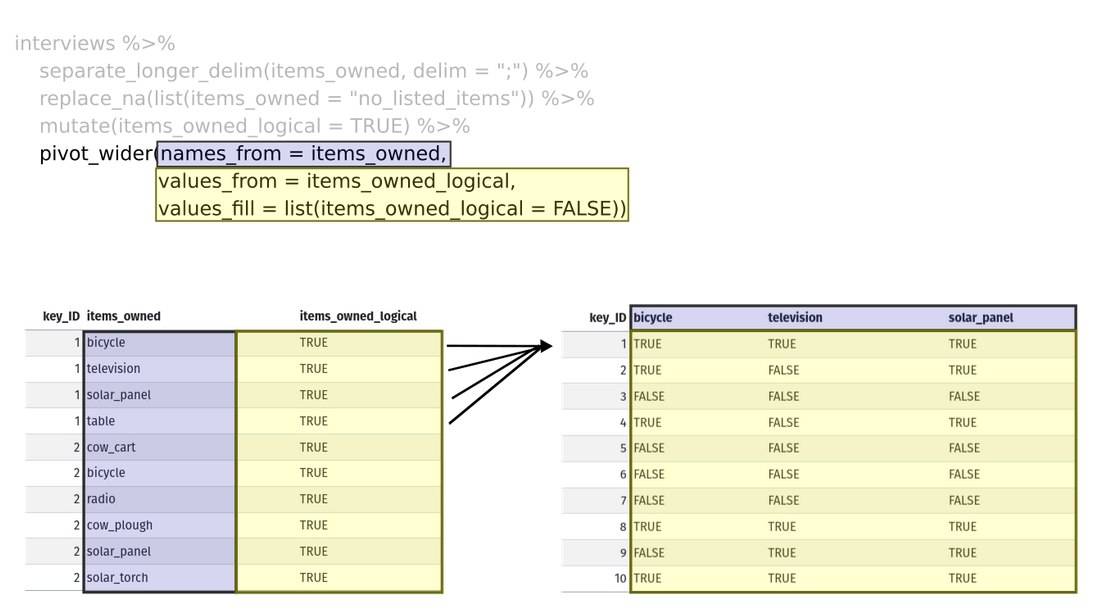This screenshot has height=616, width=1101.
Task: Select the items_owned_logical column header
Action: click(x=358, y=316)
